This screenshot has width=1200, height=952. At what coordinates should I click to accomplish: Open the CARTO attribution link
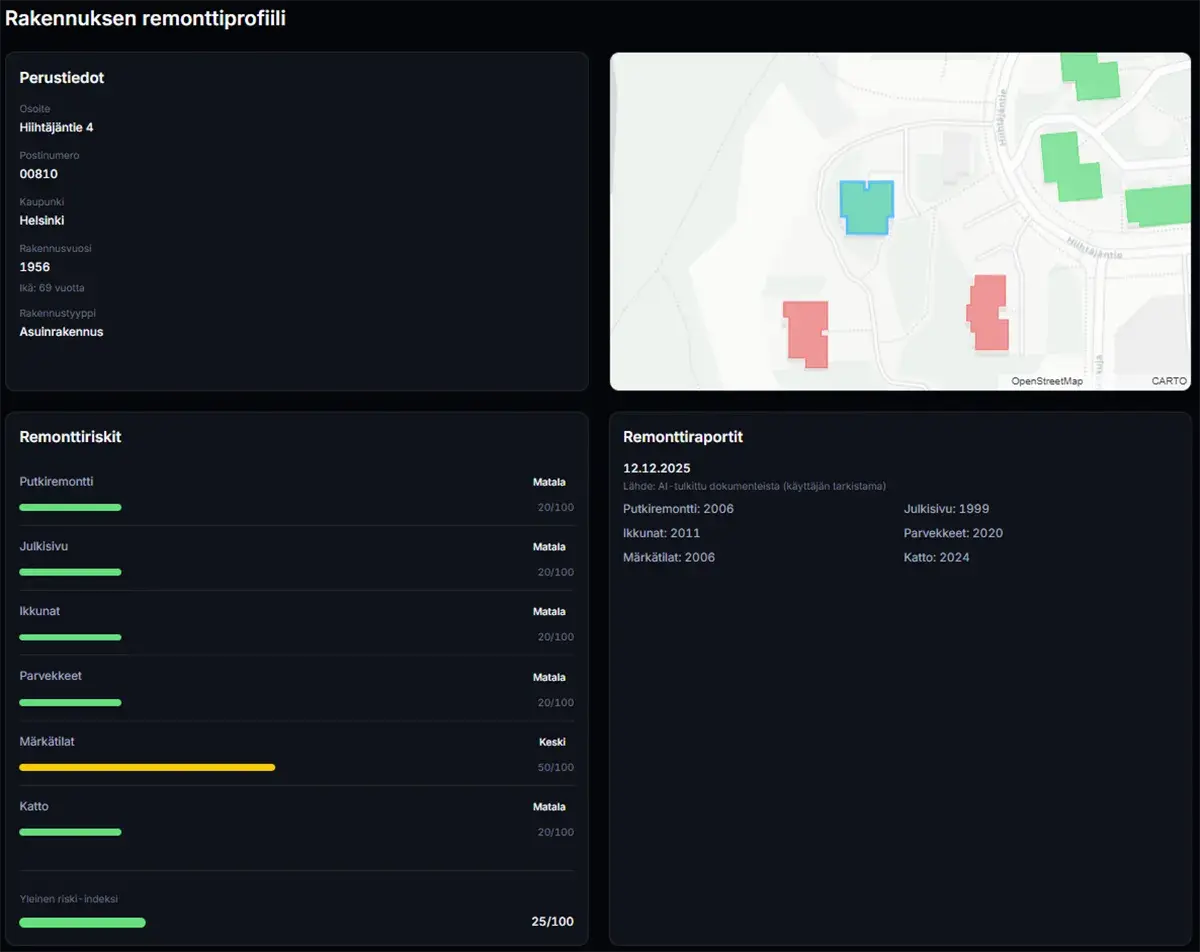(x=1168, y=381)
